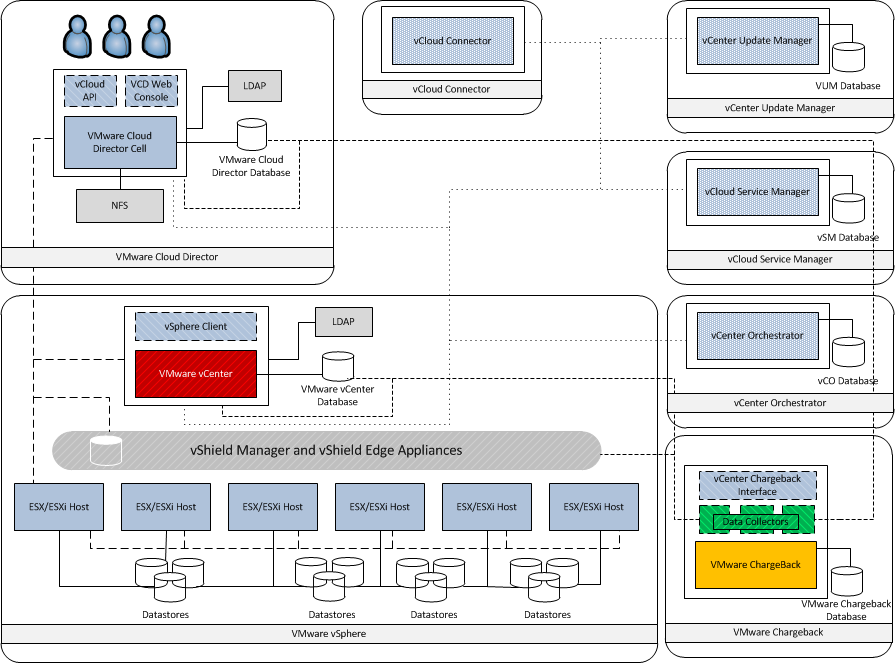The height and width of the screenshot is (663, 895).
Task: Click the LDAP box in VMware Cloud Director
Action: coord(255,86)
